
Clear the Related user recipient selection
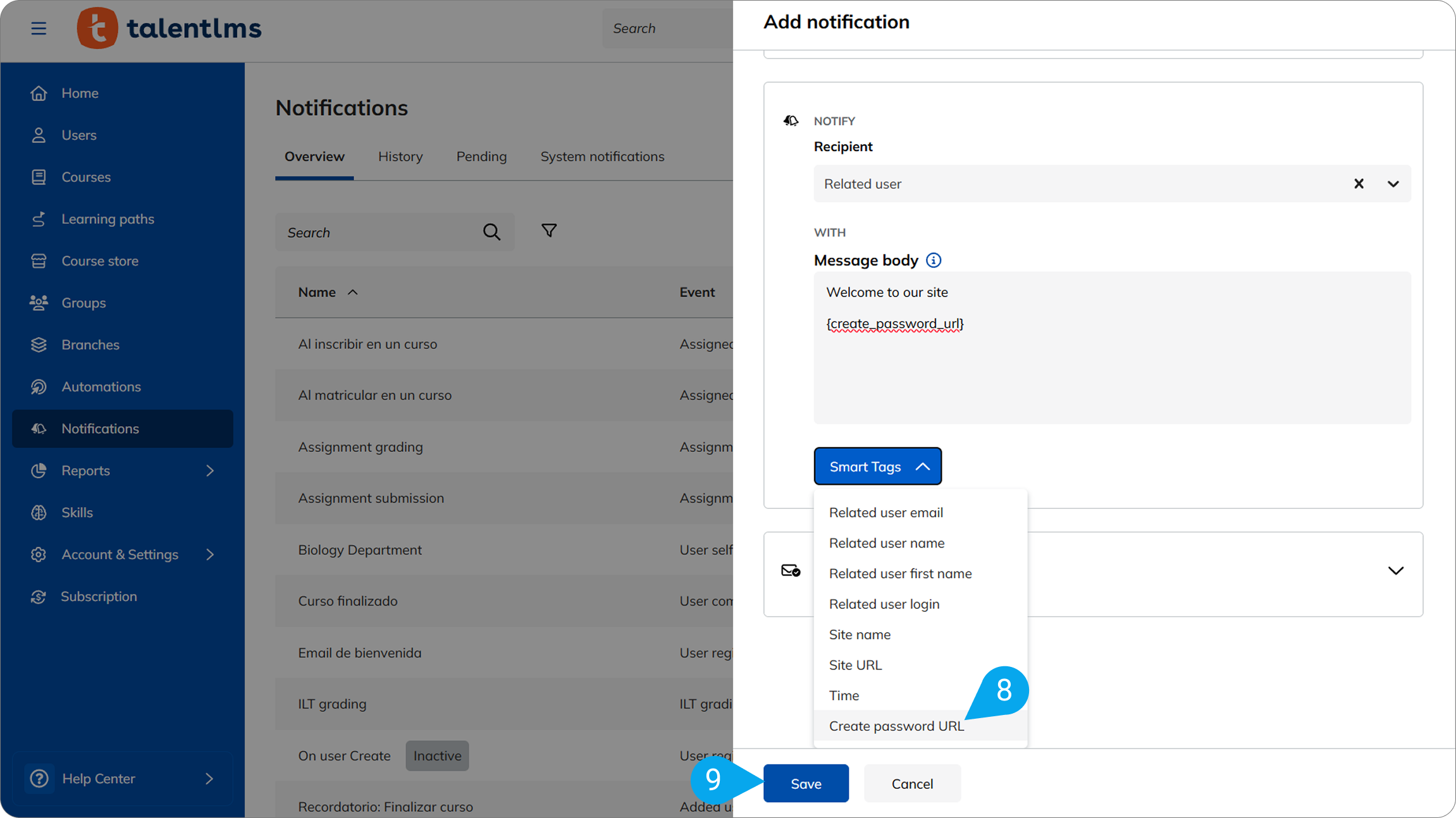coord(1358,184)
